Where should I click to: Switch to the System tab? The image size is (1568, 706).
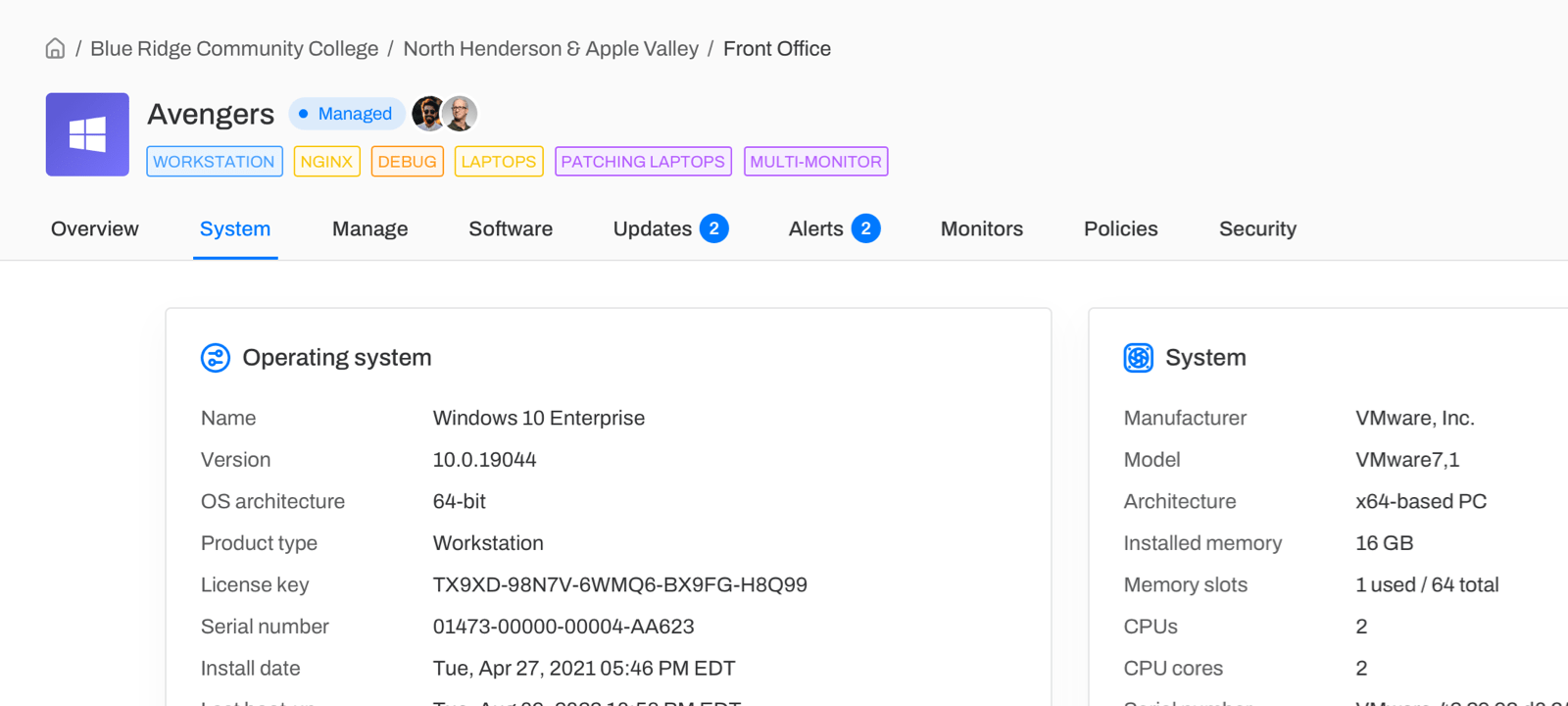click(x=235, y=228)
